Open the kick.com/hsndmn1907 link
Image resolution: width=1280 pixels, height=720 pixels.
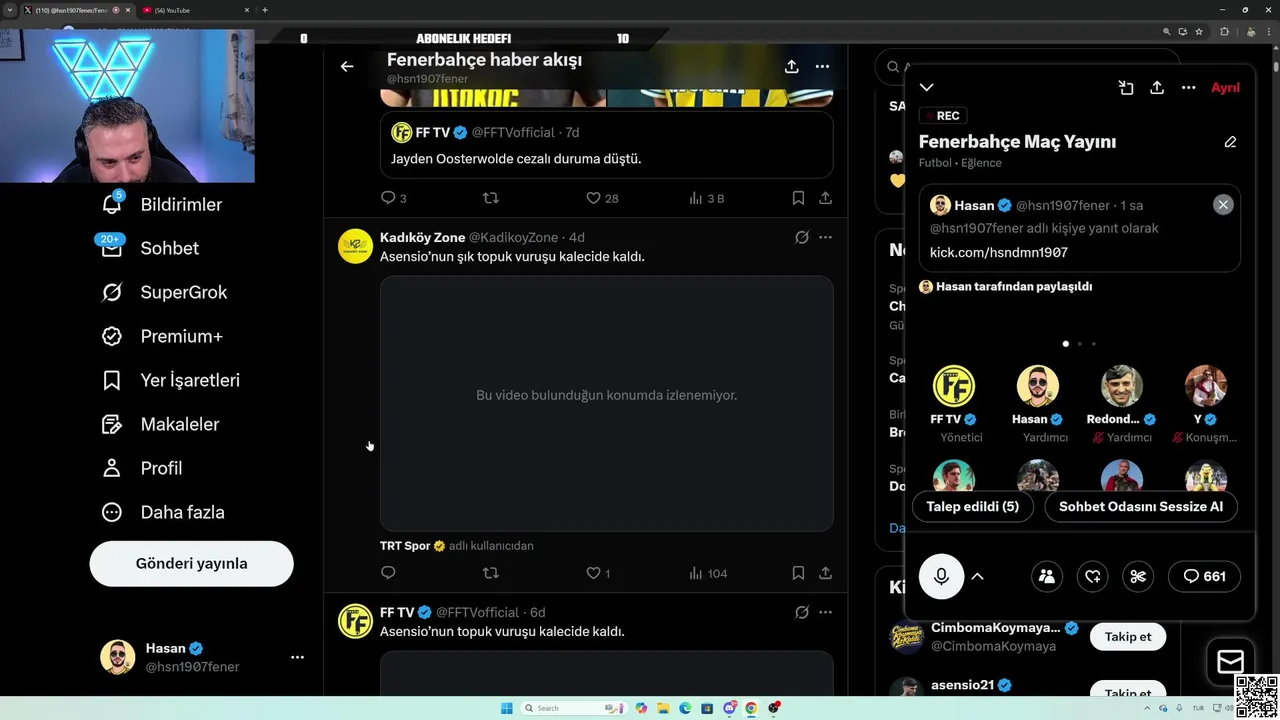pos(999,252)
